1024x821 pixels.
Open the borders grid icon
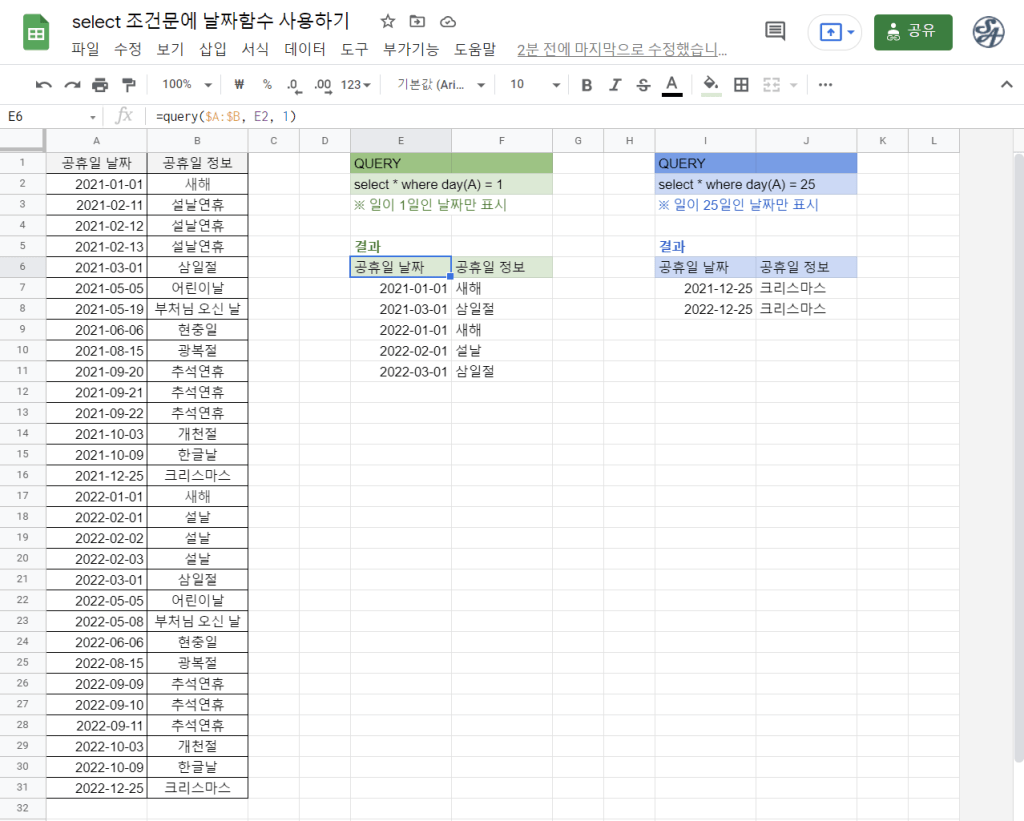coord(741,85)
